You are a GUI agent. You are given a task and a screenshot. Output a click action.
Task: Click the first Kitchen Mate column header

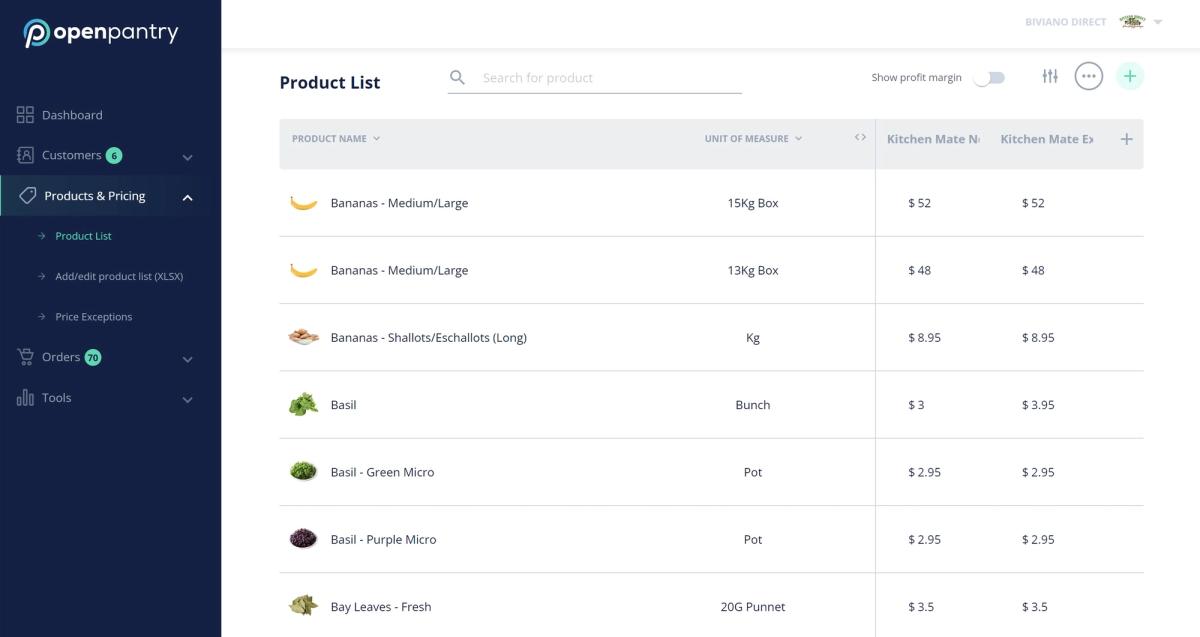click(x=933, y=139)
